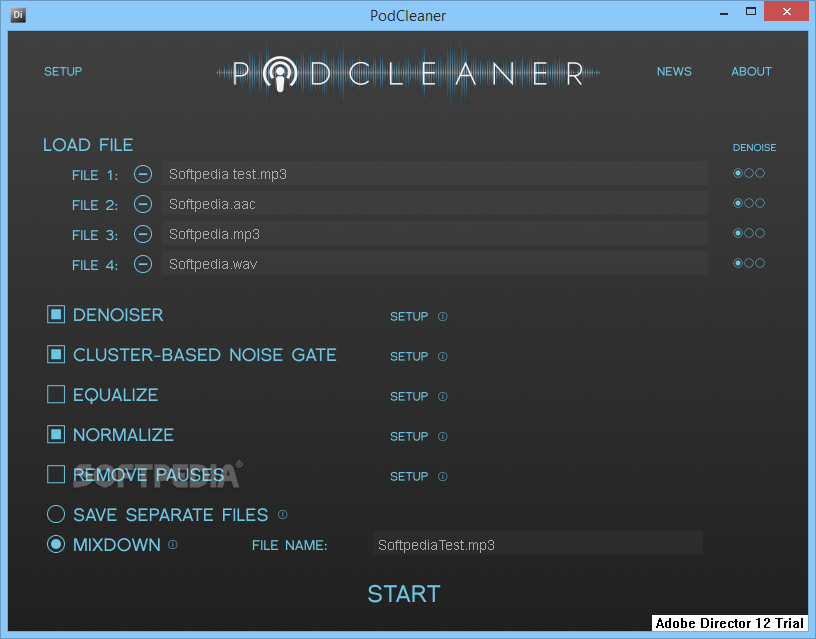The height and width of the screenshot is (639, 816).
Task: Open Equalize SETUP link
Action: [x=409, y=397]
